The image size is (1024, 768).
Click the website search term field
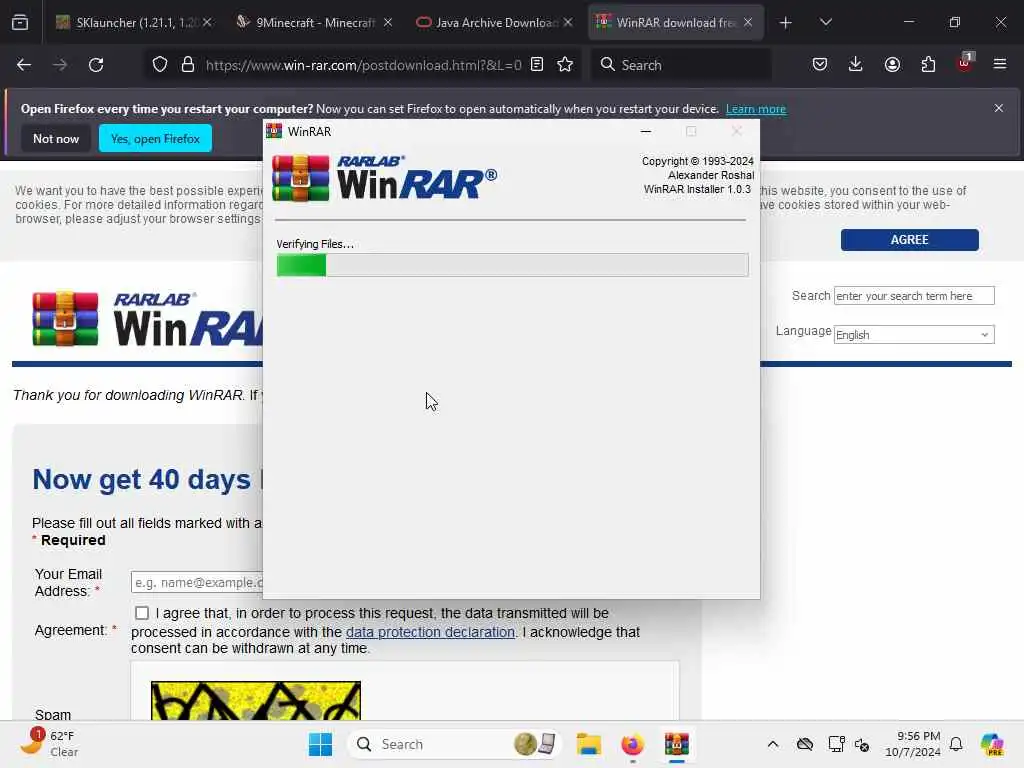point(914,296)
